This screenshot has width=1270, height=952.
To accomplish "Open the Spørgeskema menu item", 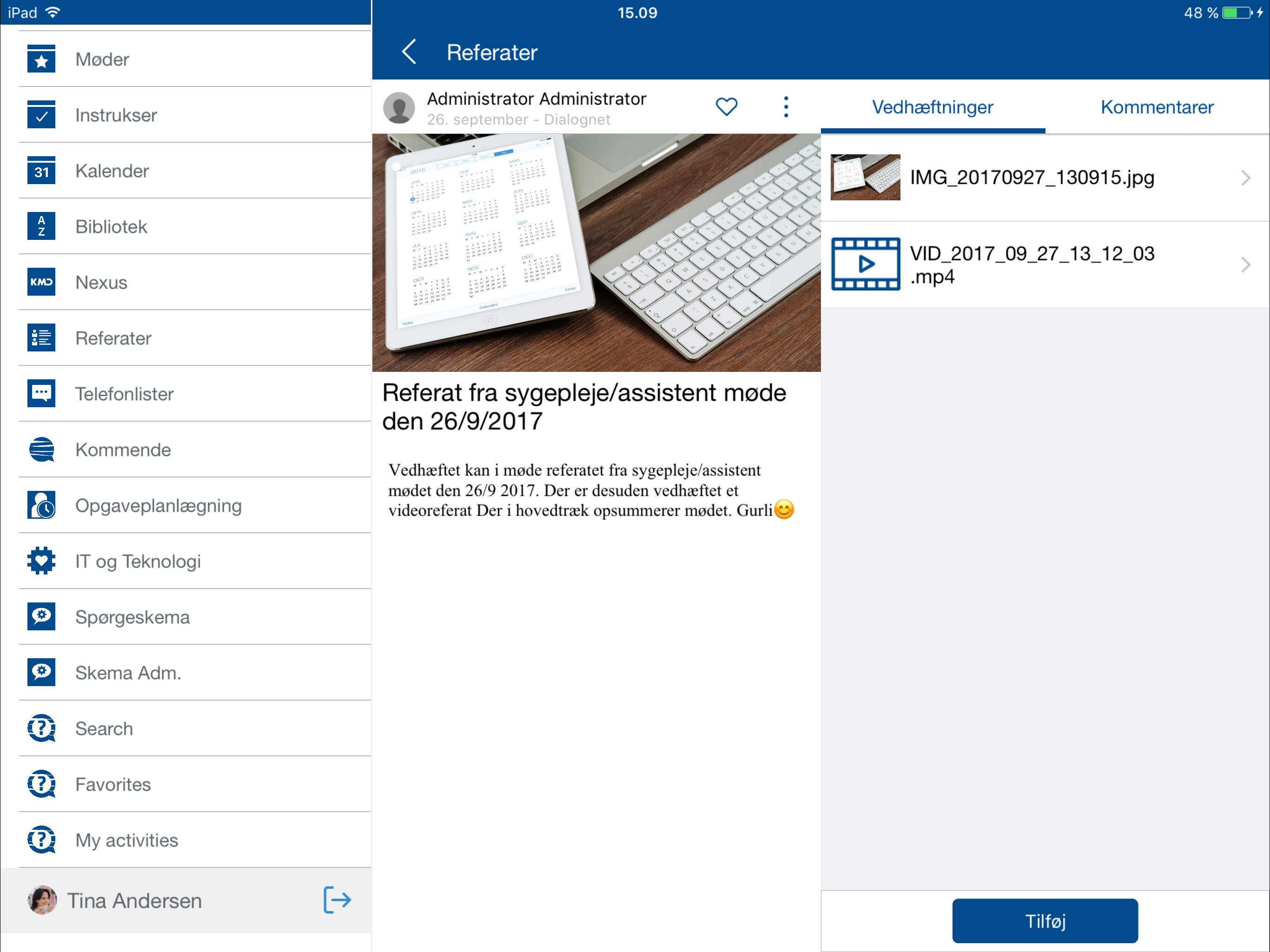I will point(132,617).
